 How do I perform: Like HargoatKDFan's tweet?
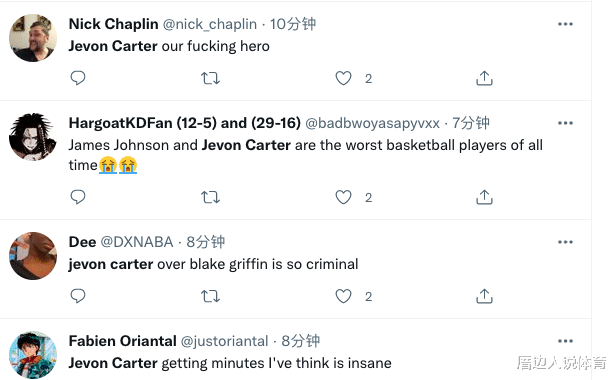point(343,197)
